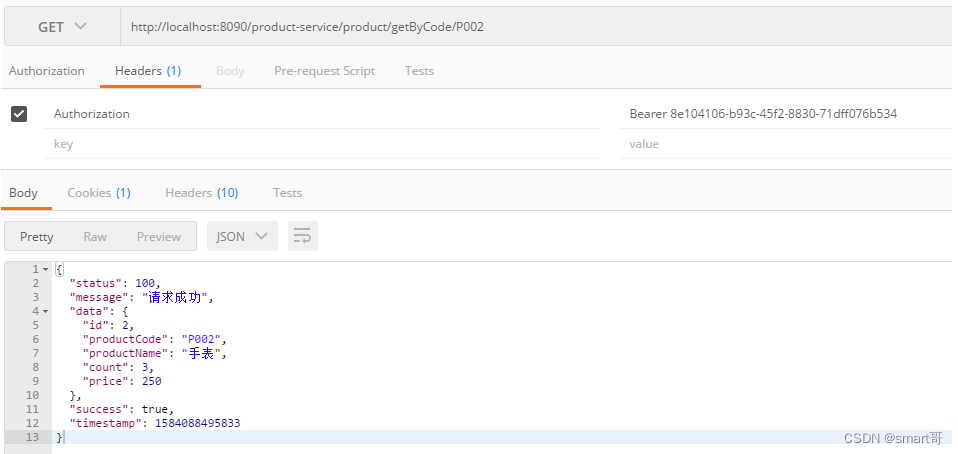The height and width of the screenshot is (454, 958).
Task: Open the request Tests tab
Action: point(419,71)
